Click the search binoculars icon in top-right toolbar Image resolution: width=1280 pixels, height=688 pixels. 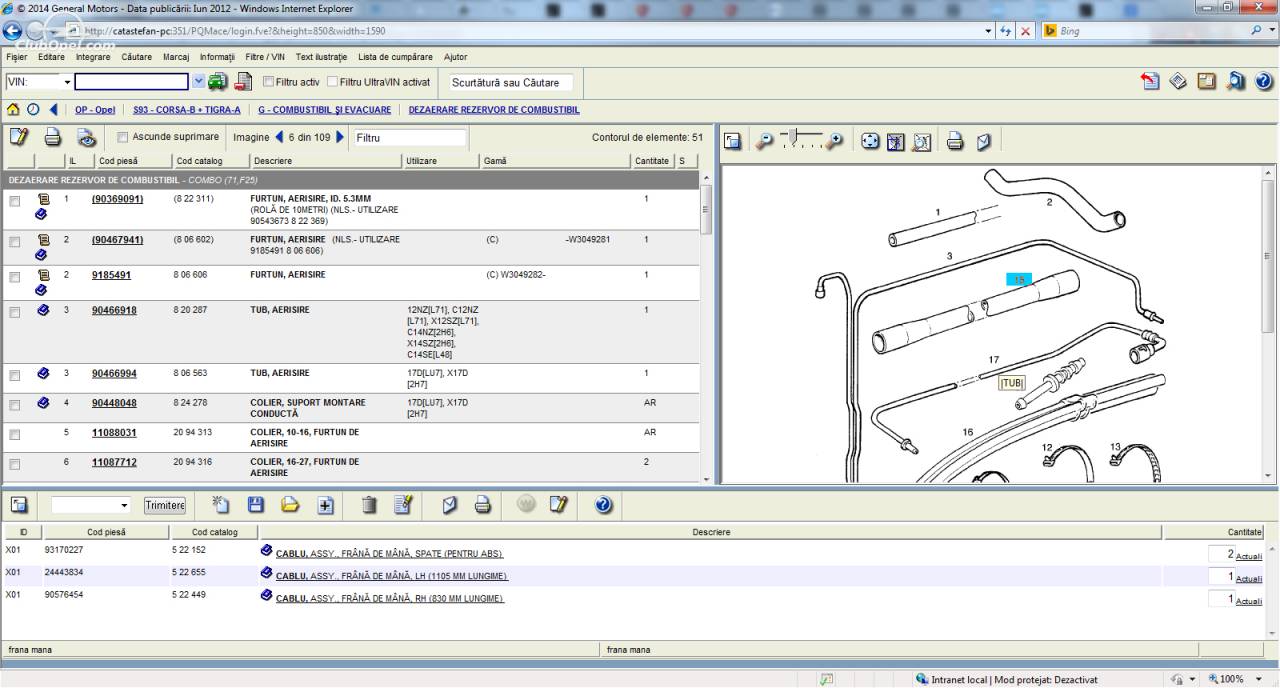(x=1236, y=81)
